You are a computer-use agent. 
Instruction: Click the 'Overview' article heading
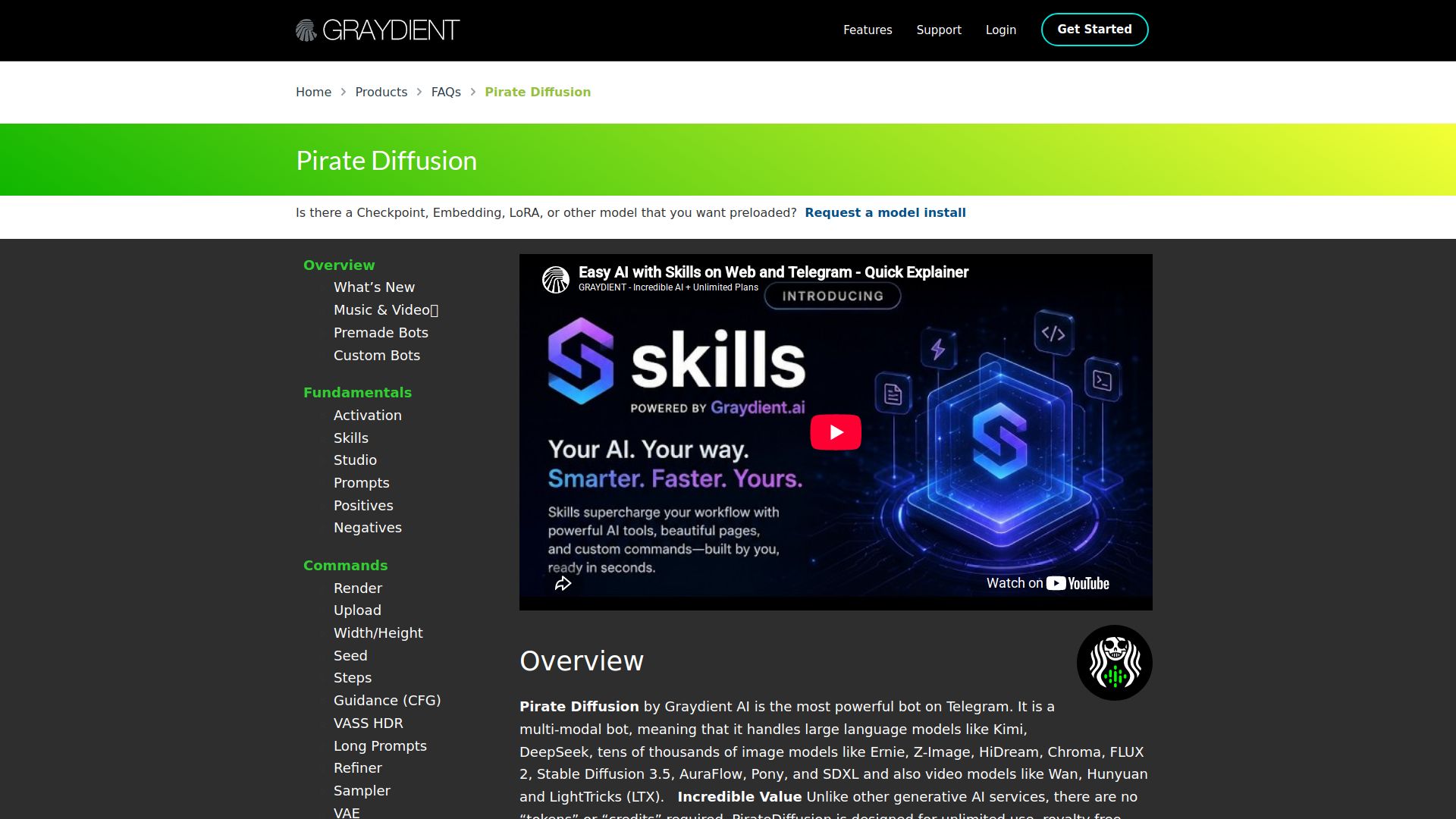tap(582, 661)
